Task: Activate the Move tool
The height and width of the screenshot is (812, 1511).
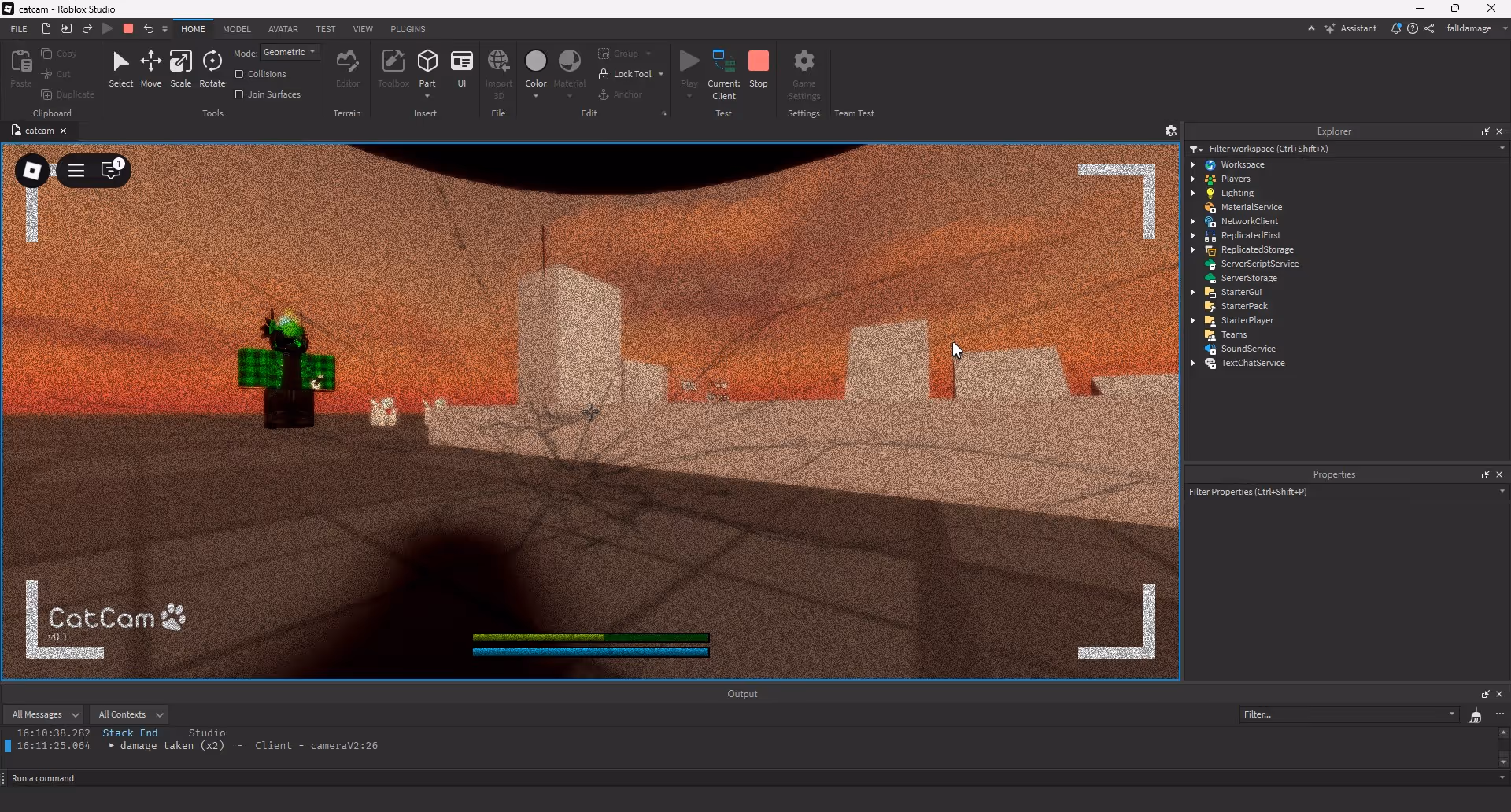Action: point(151,68)
